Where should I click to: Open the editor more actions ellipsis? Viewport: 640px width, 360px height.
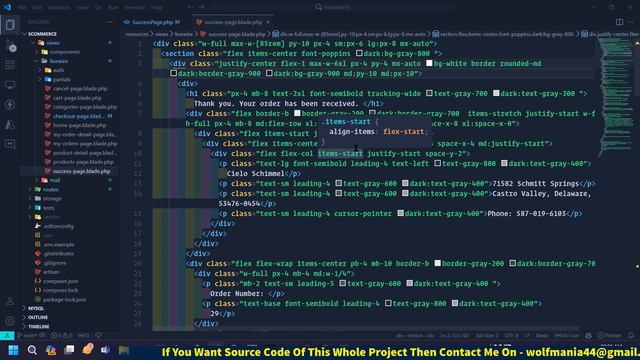pyautogui.click(x=631, y=22)
